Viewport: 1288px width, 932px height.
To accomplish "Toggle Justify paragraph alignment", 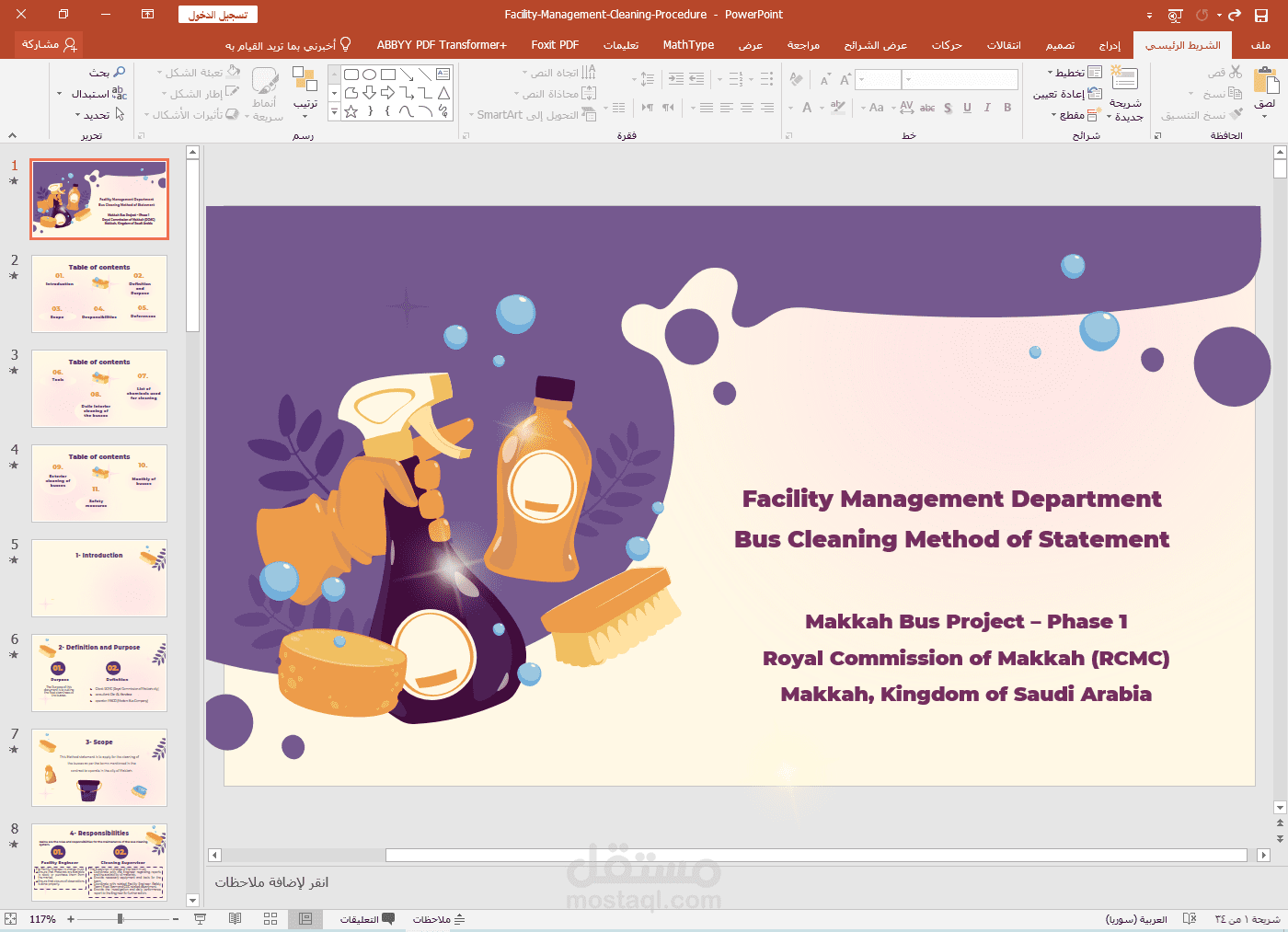I will [706, 108].
